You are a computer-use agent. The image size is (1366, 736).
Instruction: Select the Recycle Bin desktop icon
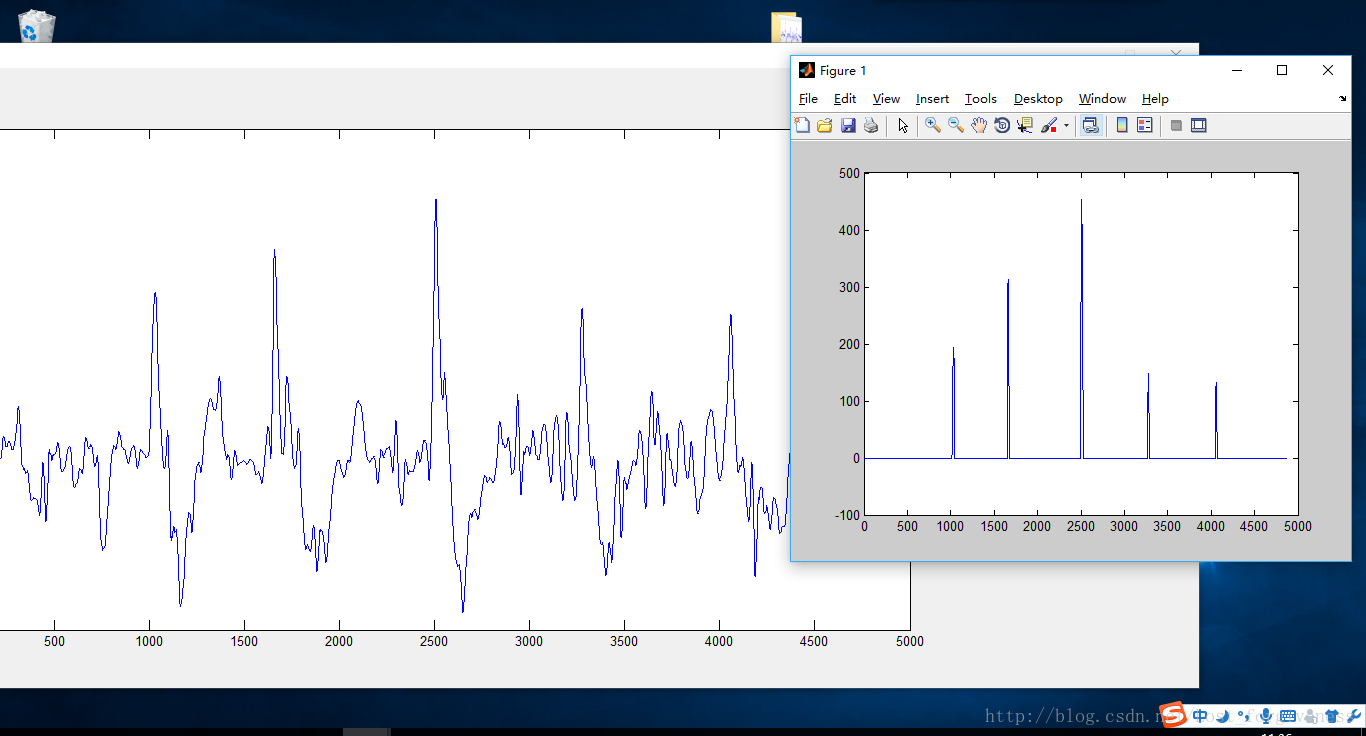pyautogui.click(x=37, y=26)
